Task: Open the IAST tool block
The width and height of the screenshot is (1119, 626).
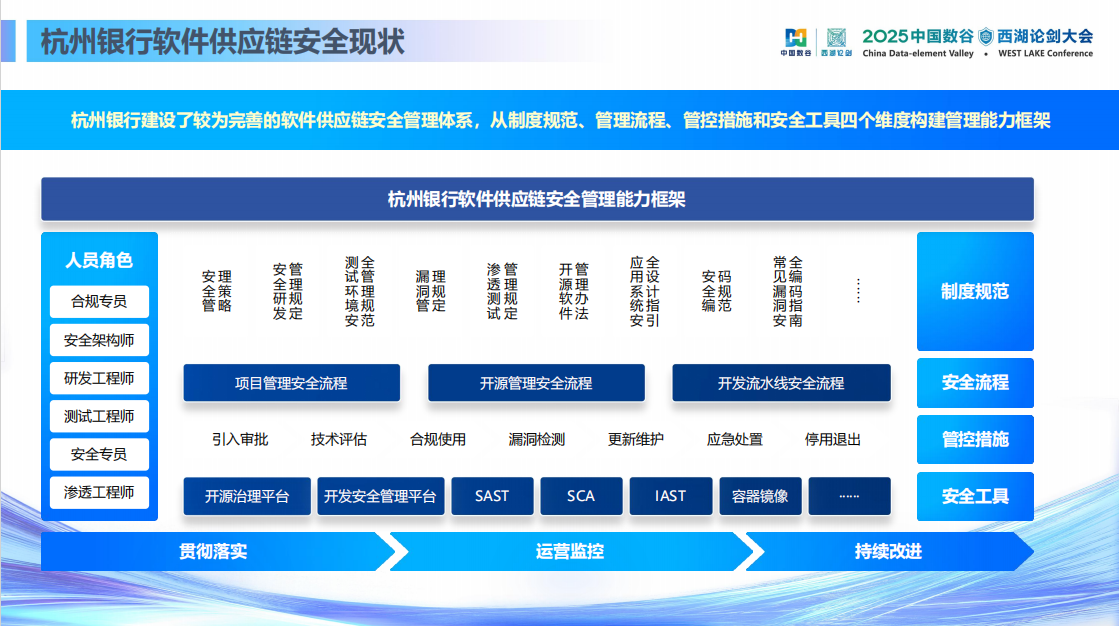Action: [670, 496]
